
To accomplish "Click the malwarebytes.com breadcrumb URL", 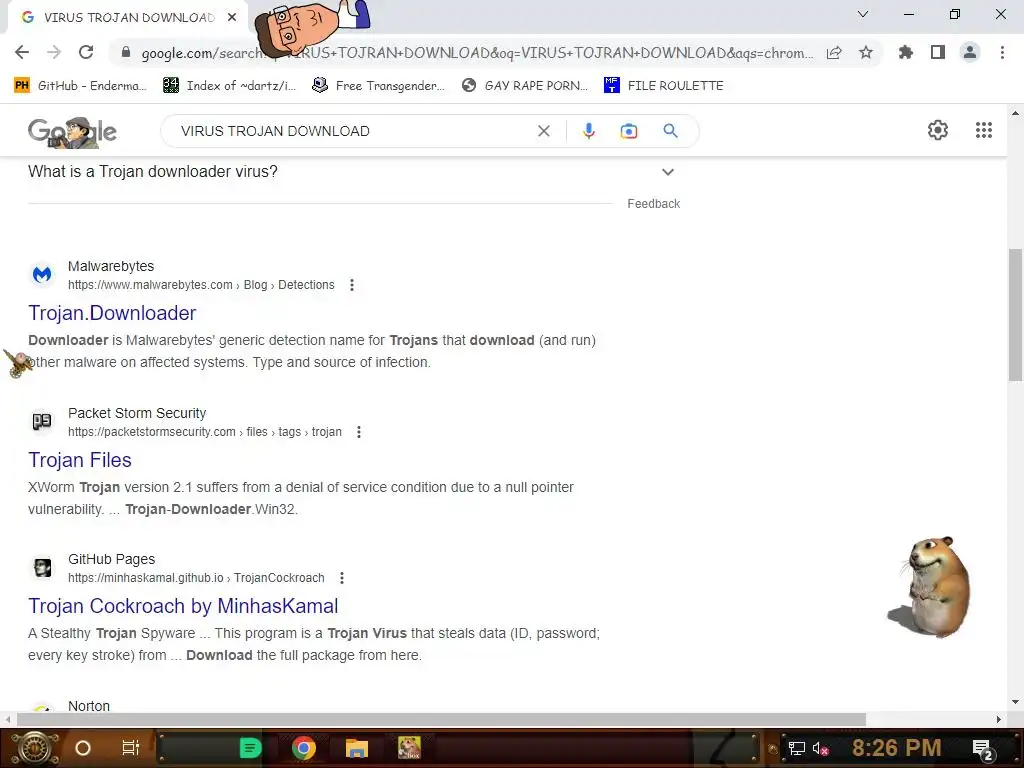I will point(201,285).
